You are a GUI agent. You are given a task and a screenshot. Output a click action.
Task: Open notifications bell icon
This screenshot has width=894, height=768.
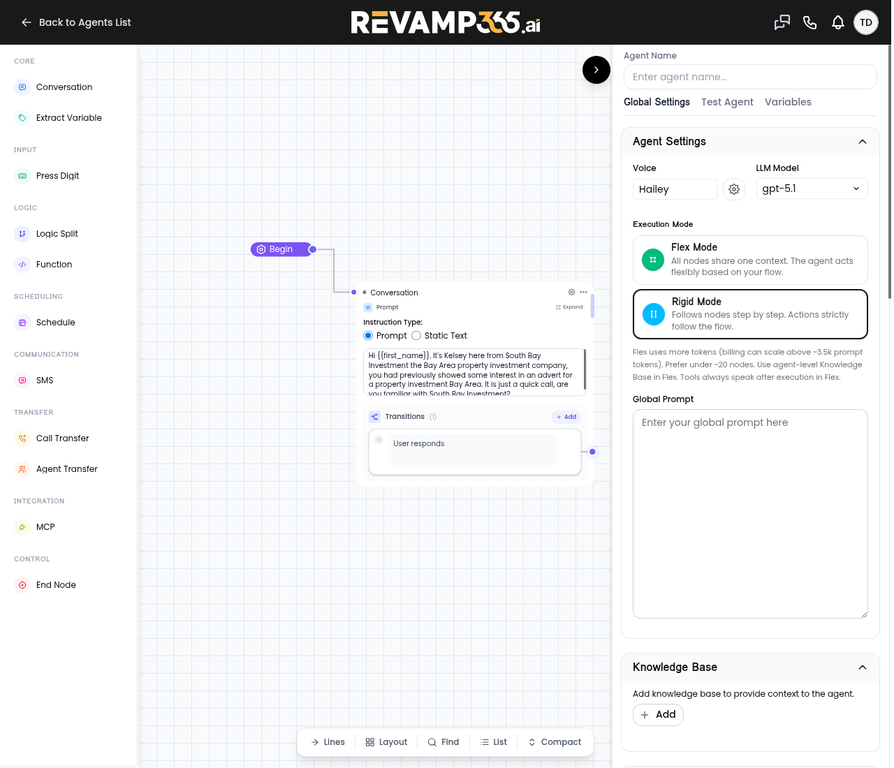(x=838, y=22)
